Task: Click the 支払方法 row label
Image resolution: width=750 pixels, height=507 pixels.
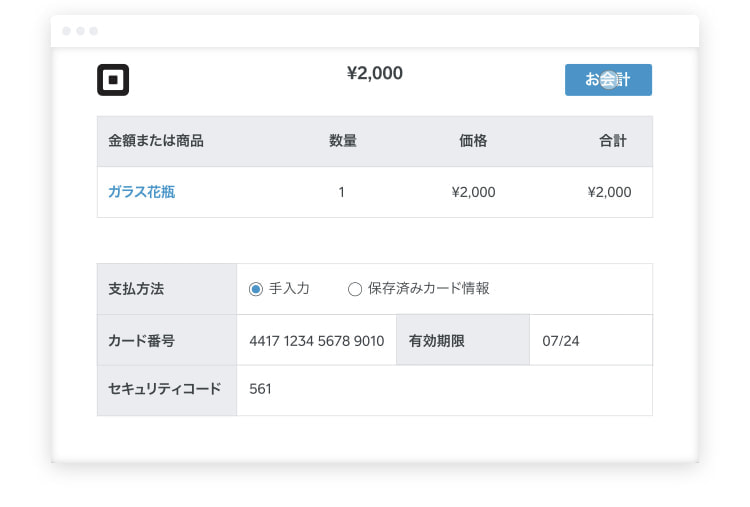Action: (136, 289)
